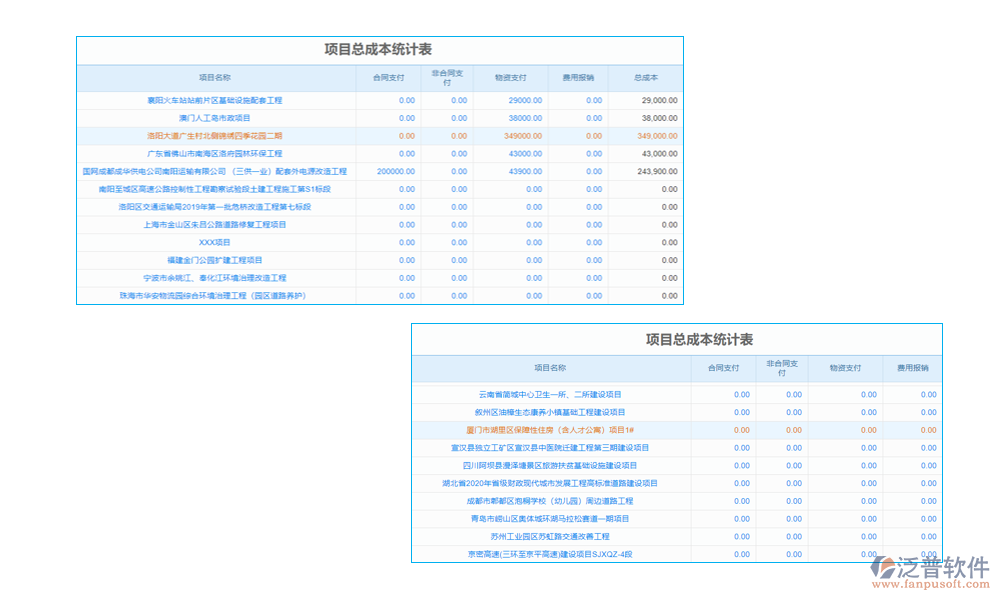
Task: Click the 泛普软件 logo icon
Action: tap(883, 567)
